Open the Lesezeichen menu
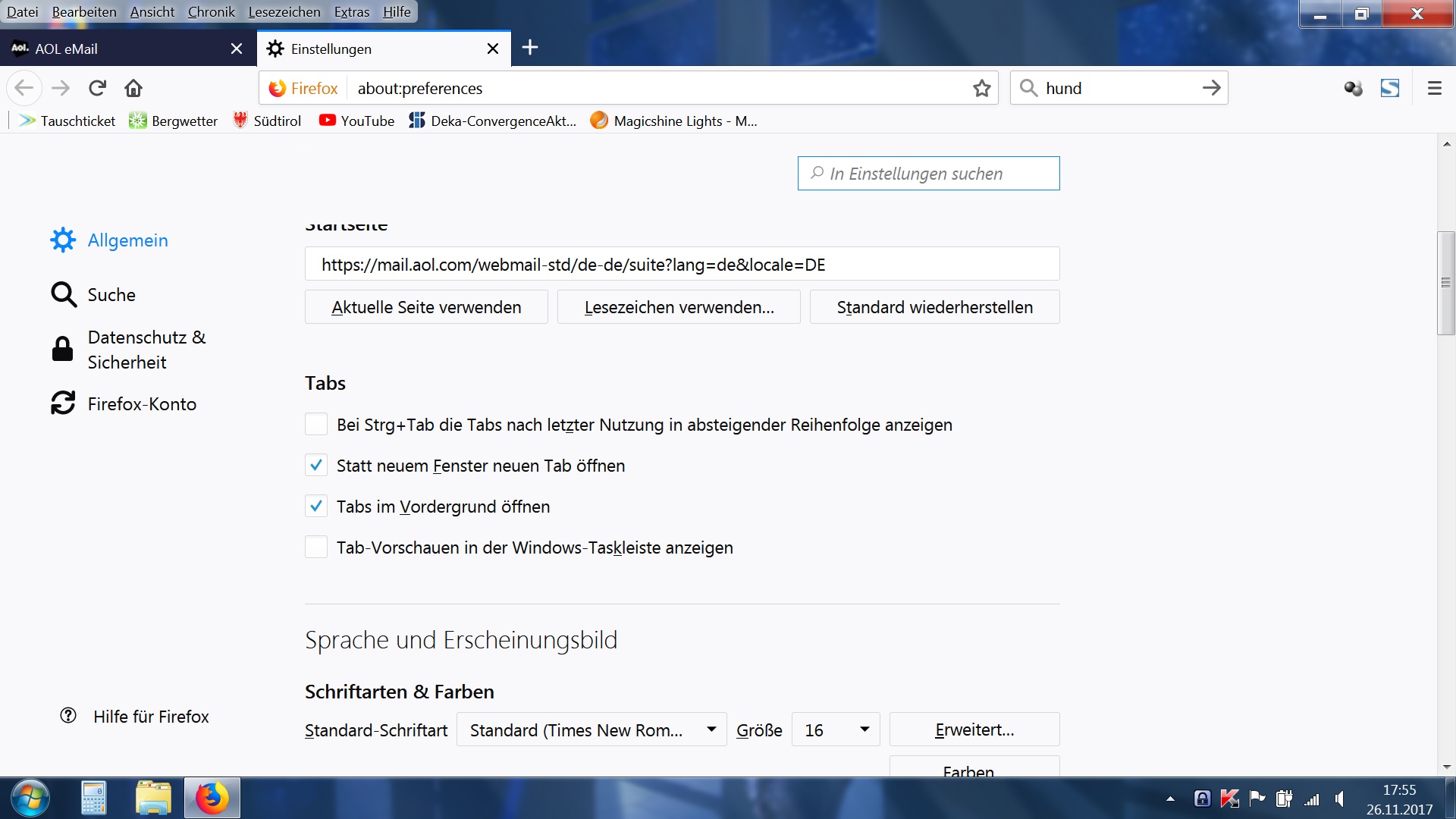The width and height of the screenshot is (1456, 819). click(x=284, y=12)
